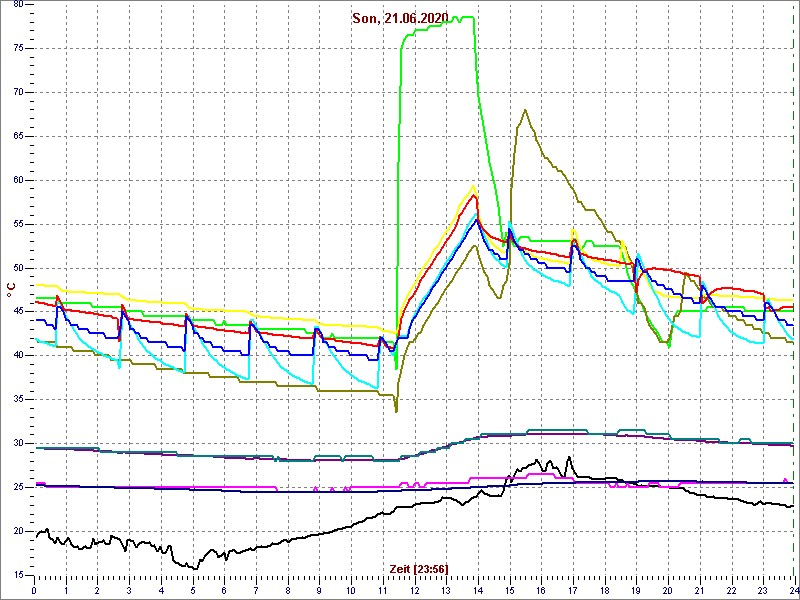Click hour 3 on the time axis
The image size is (800, 600).
pyautogui.click(x=129, y=589)
